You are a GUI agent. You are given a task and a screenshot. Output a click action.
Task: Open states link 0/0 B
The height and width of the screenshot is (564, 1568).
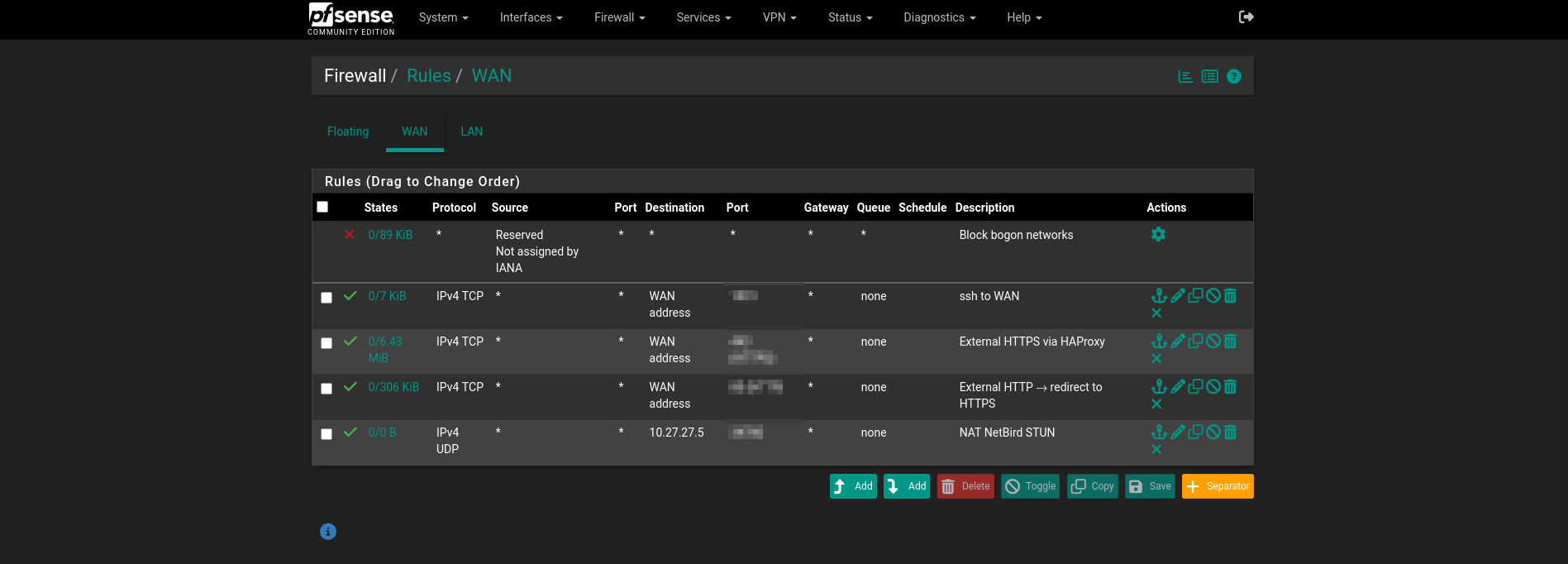382,433
